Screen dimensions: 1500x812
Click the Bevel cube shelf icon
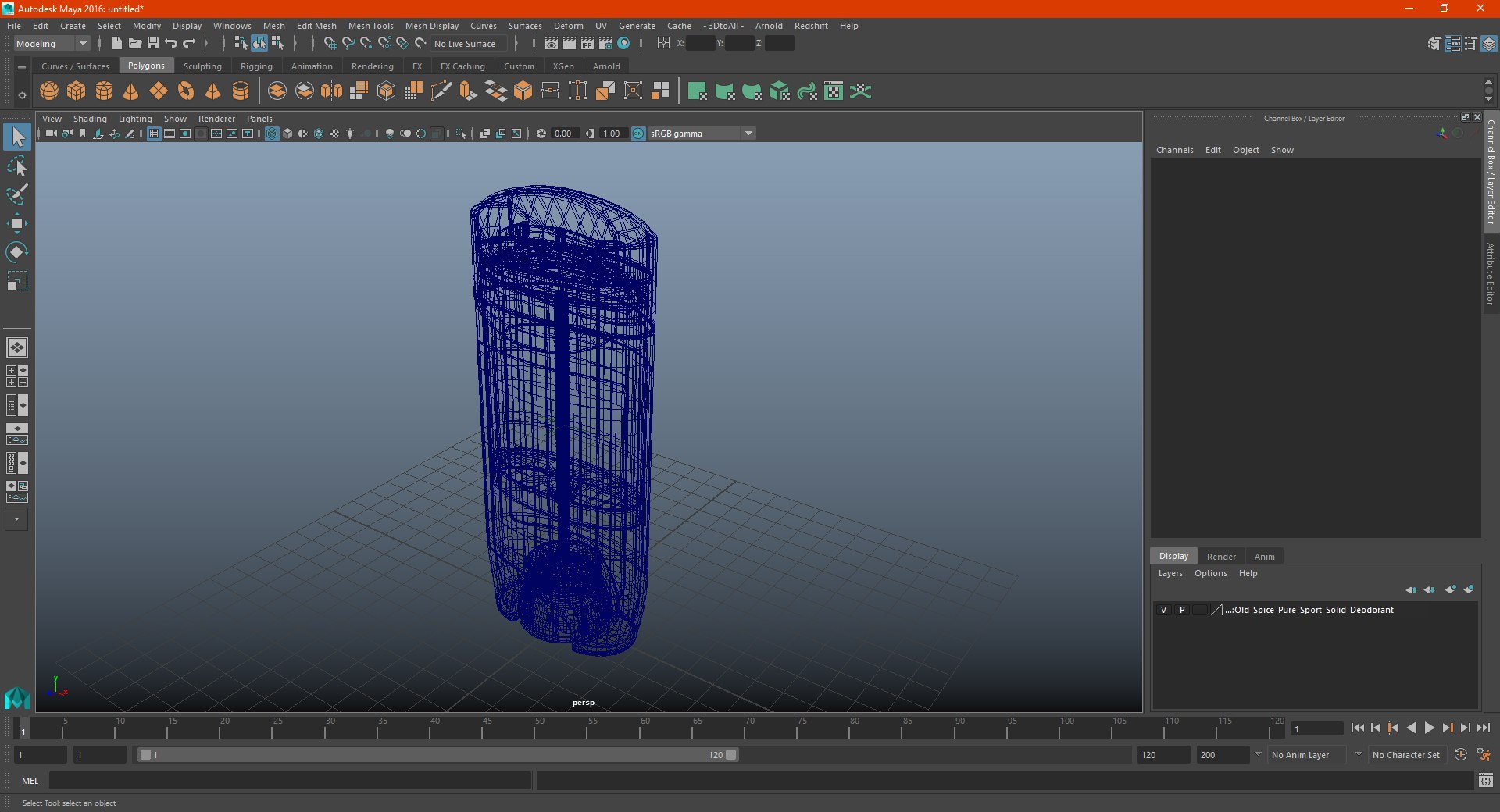[523, 91]
